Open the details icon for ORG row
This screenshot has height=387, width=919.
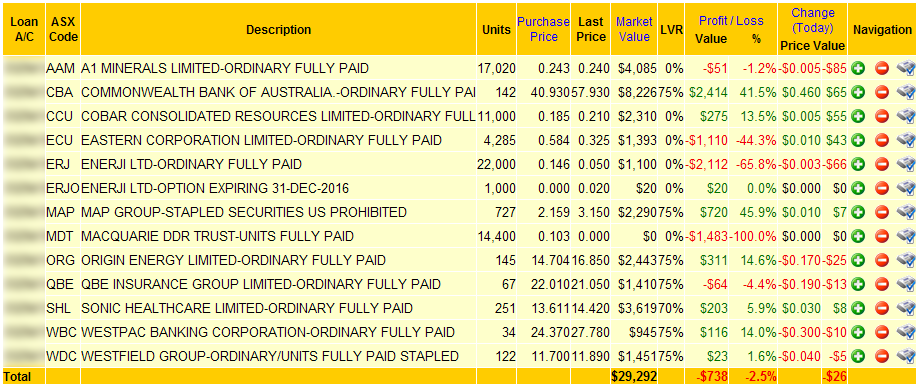906,260
